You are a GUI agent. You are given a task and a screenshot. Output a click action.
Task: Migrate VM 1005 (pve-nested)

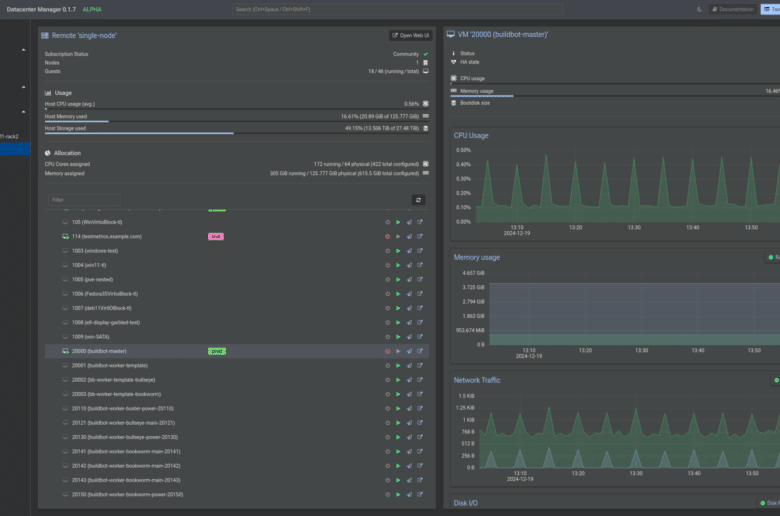coord(409,280)
